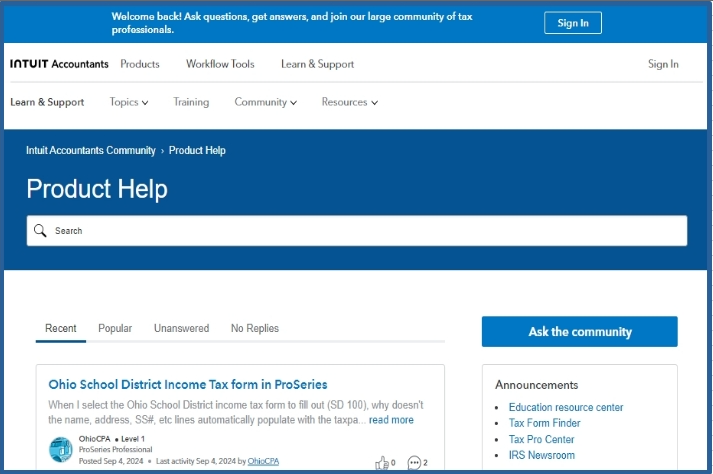Click the search magnifier icon
Image resolution: width=713 pixels, height=474 pixels.
click(40, 231)
